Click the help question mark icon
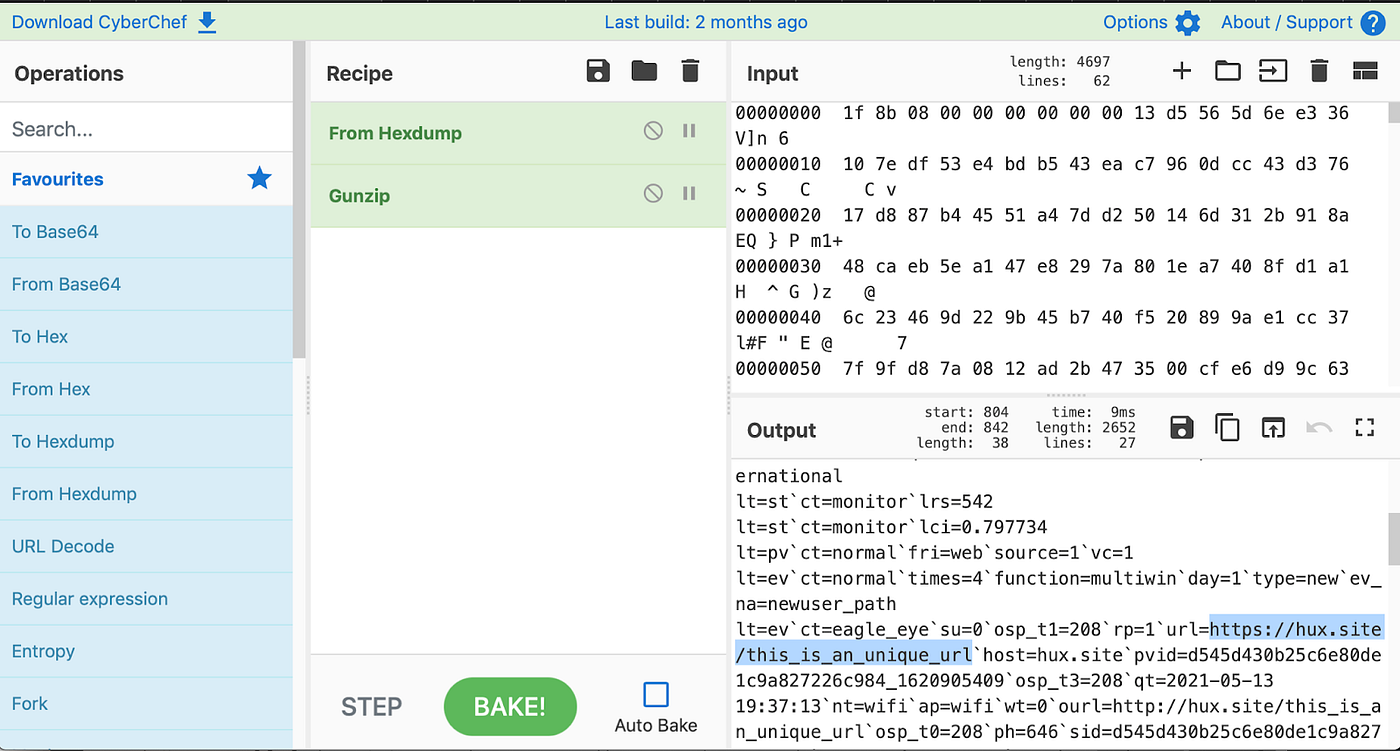 pos(1373,22)
